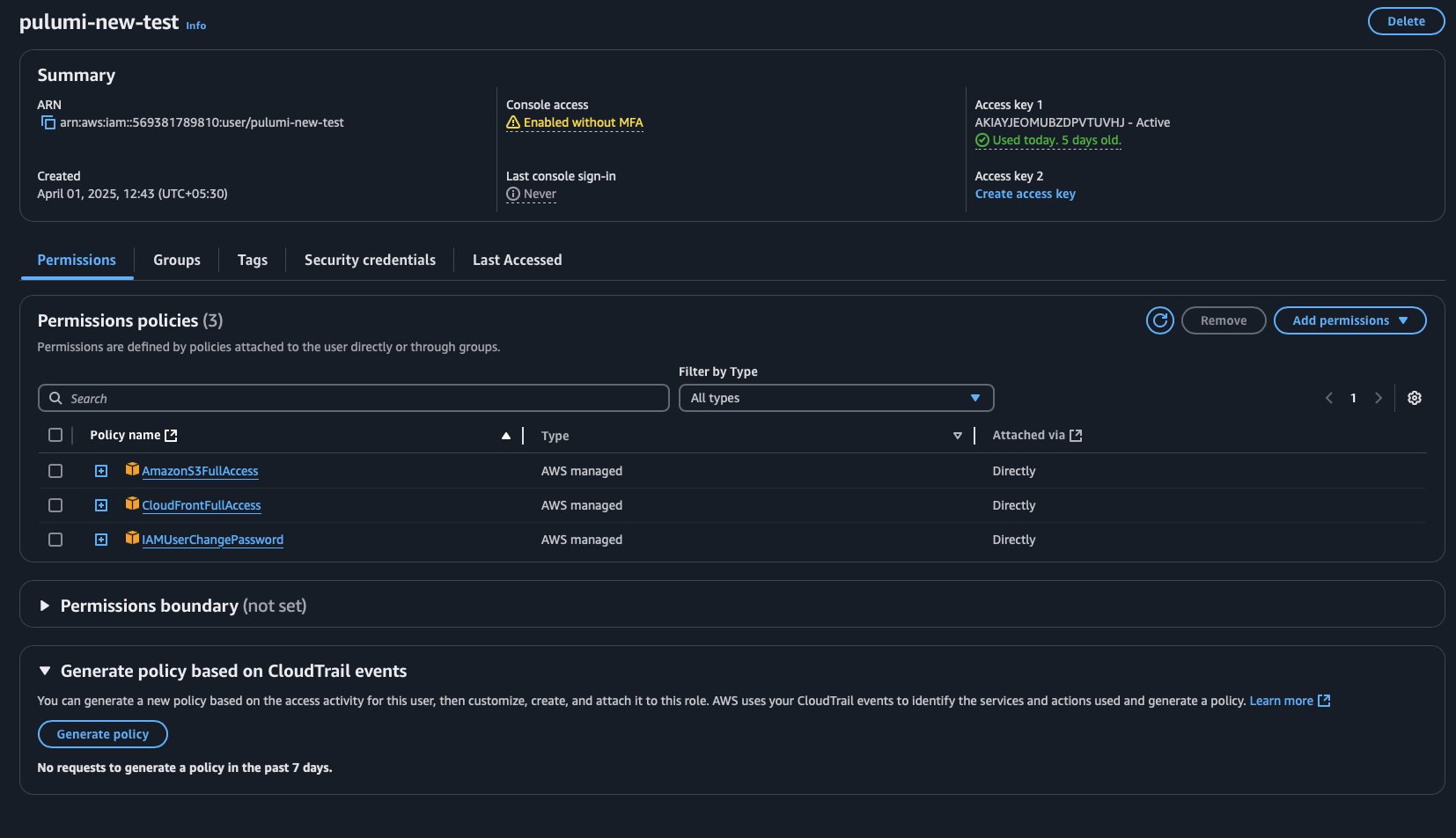Click the AmazonS3FullAccess policy box icon
The width and height of the screenshot is (1456, 838).
click(132, 469)
